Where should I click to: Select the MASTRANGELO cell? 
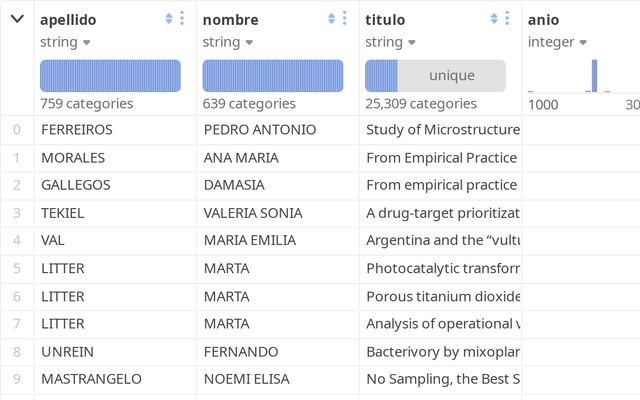point(91,379)
